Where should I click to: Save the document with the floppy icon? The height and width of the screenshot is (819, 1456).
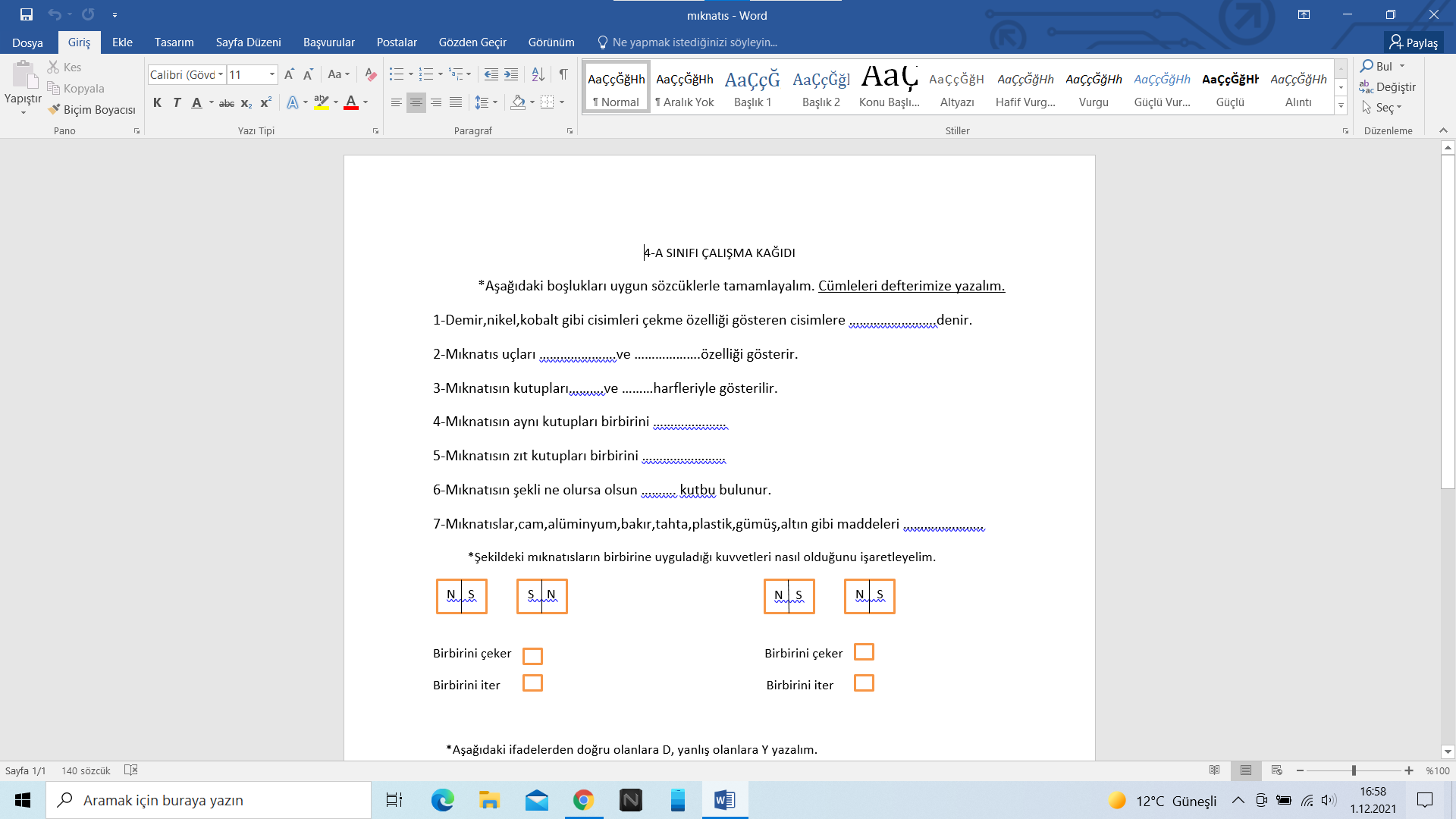pos(27,14)
